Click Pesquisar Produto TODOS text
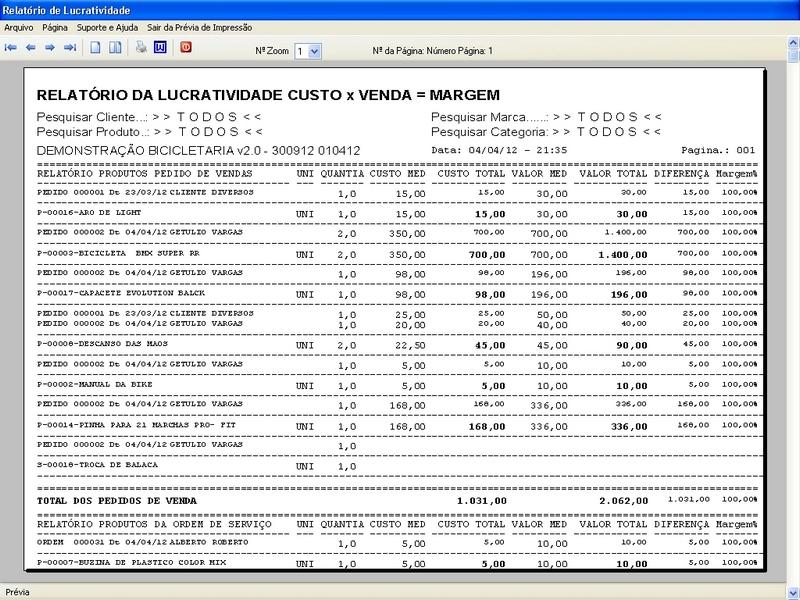This screenshot has width=800, height=600. (150, 132)
